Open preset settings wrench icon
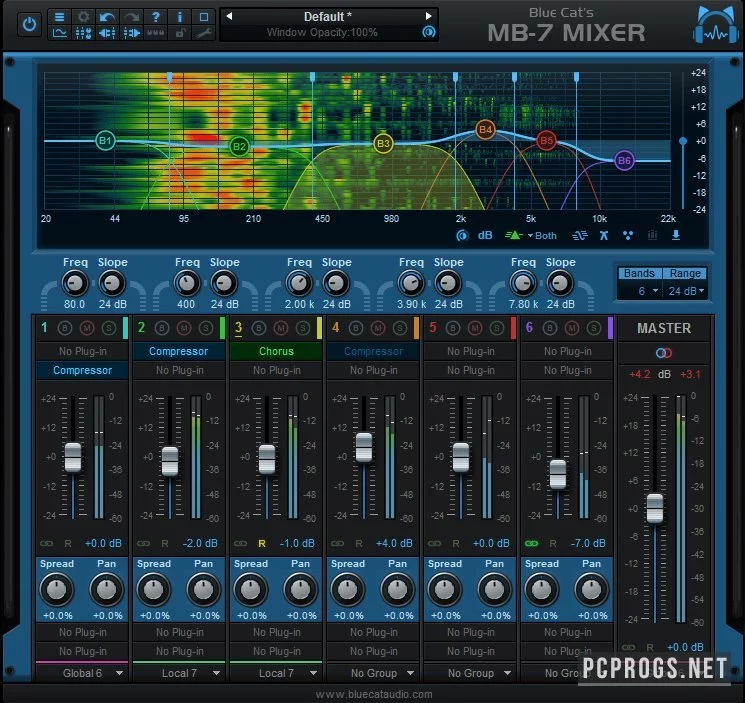Viewport: 745px width, 703px height. (204, 33)
